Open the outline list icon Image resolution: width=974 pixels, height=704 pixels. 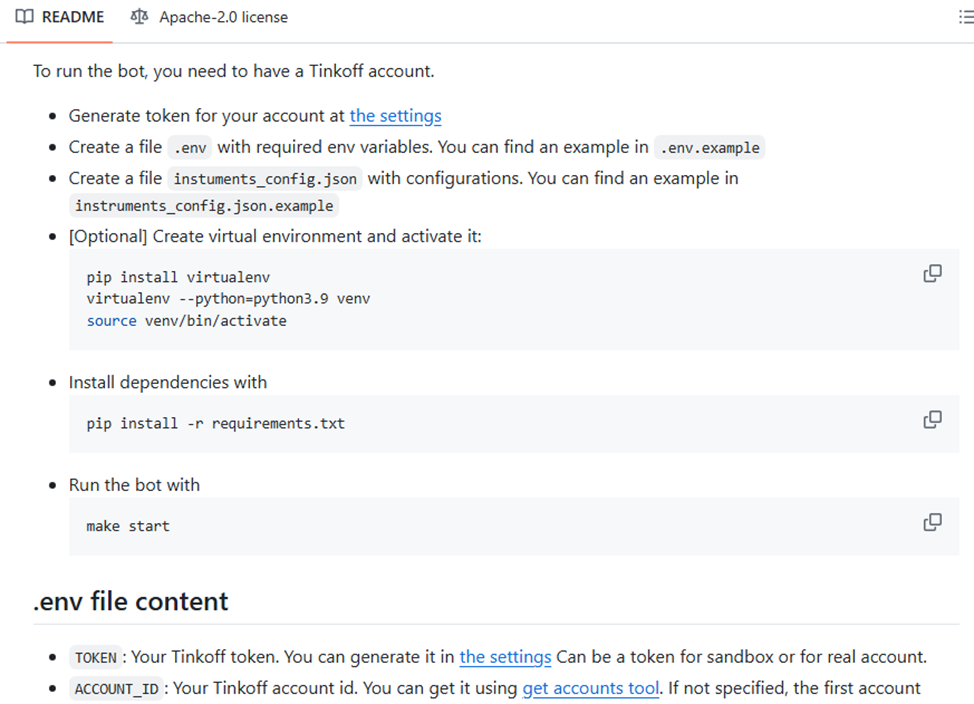pos(966,17)
